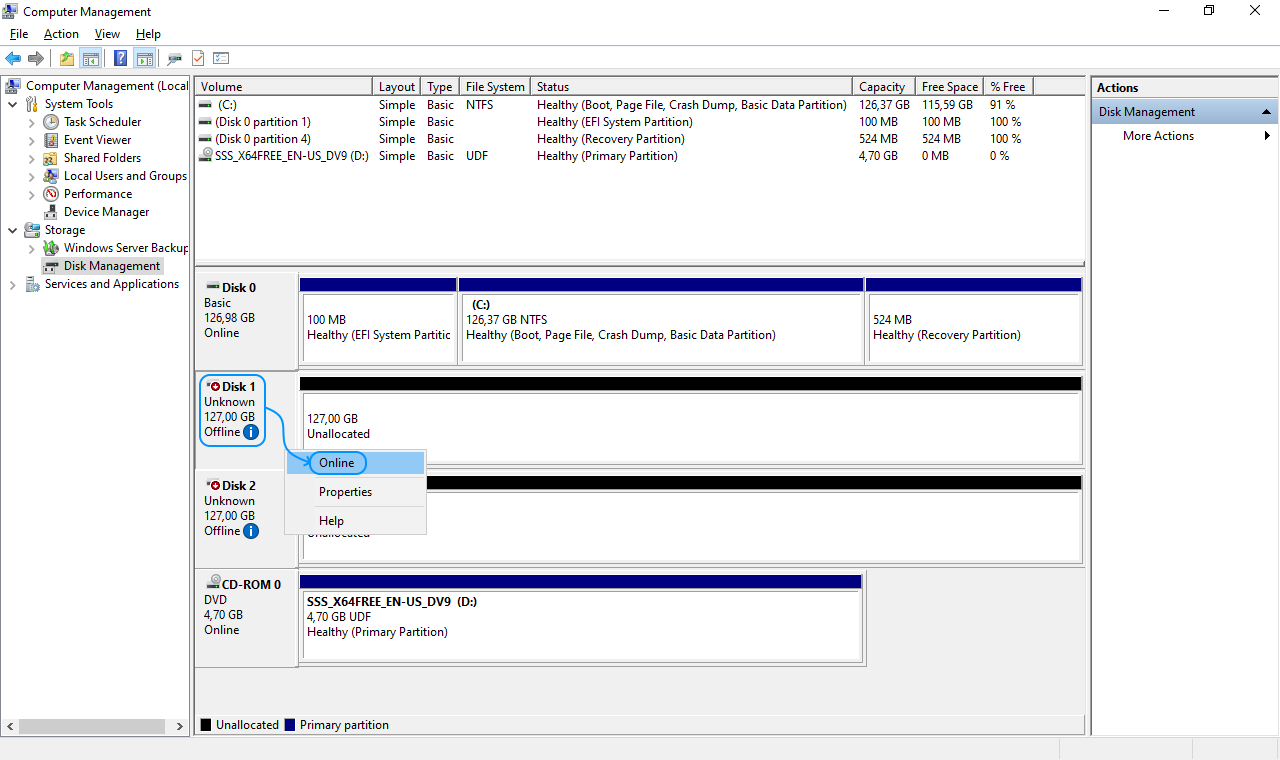
Task: Select the Event Viewer icon
Action: [51, 140]
